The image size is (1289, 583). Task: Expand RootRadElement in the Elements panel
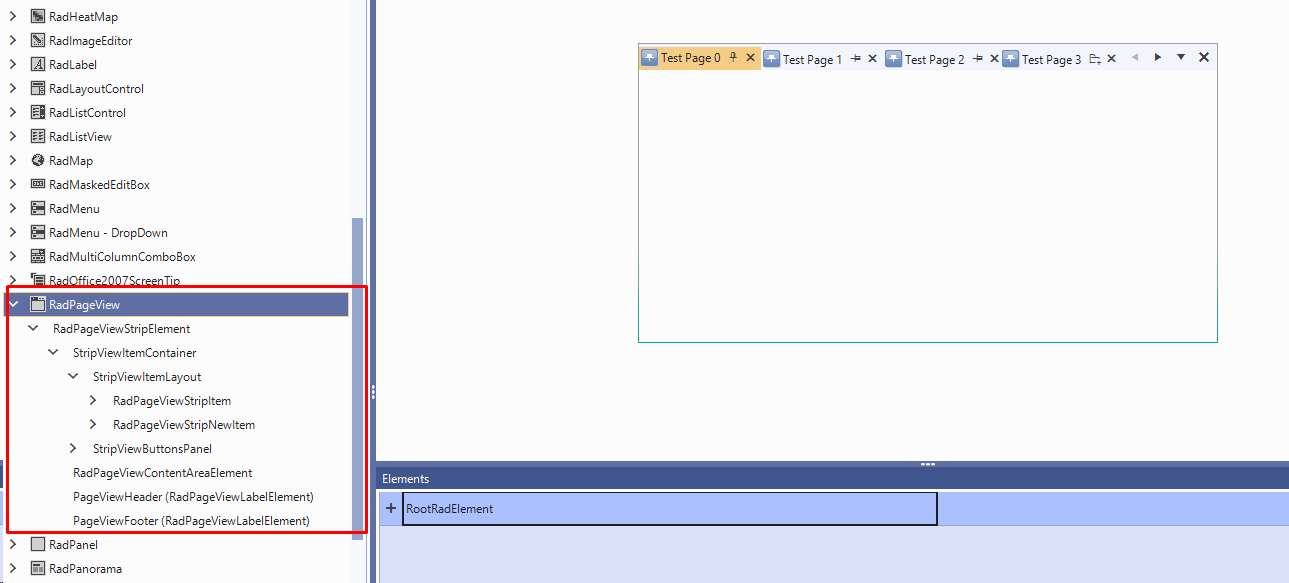tap(391, 508)
